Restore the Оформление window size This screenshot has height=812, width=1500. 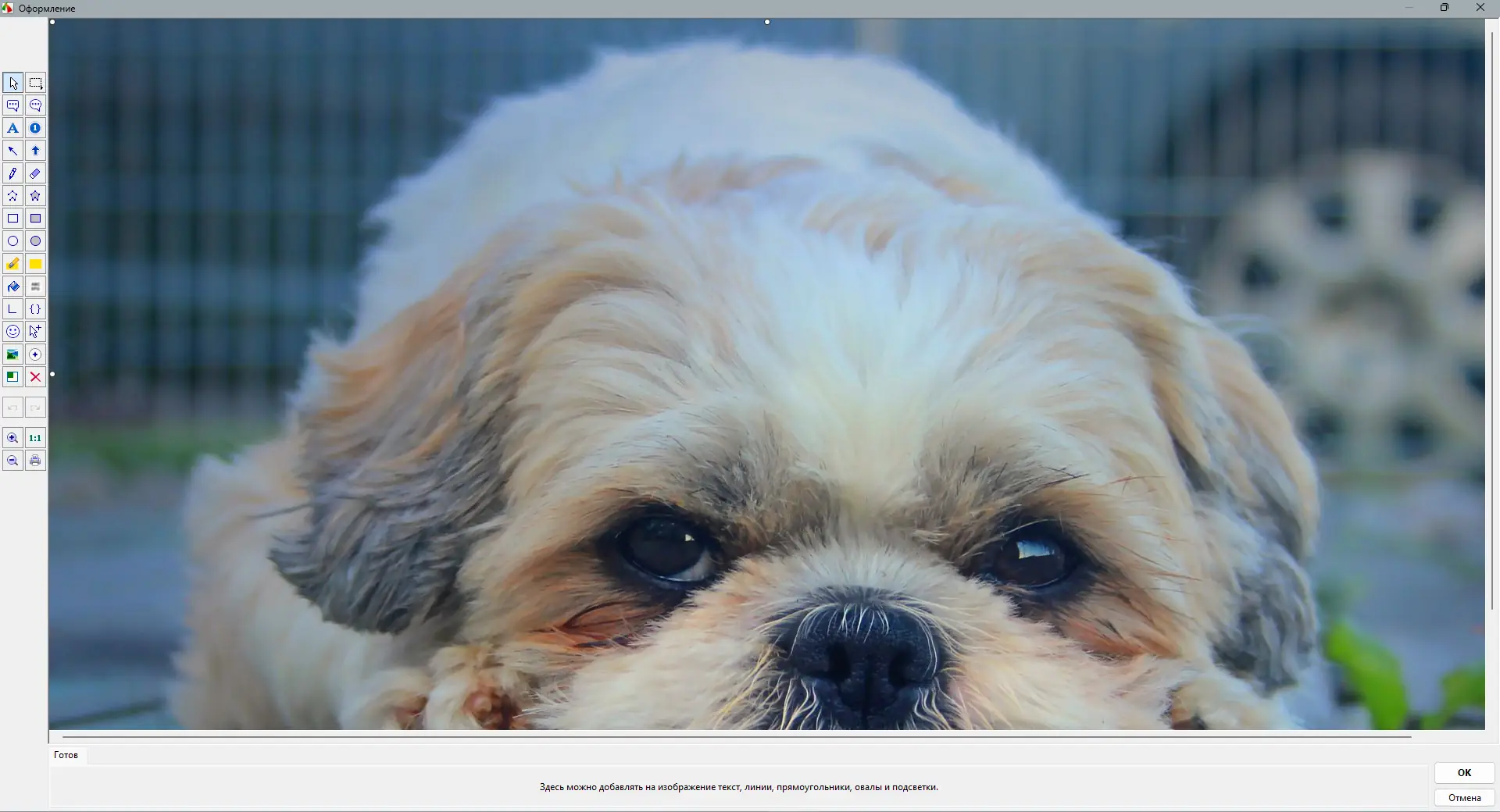(x=1445, y=8)
